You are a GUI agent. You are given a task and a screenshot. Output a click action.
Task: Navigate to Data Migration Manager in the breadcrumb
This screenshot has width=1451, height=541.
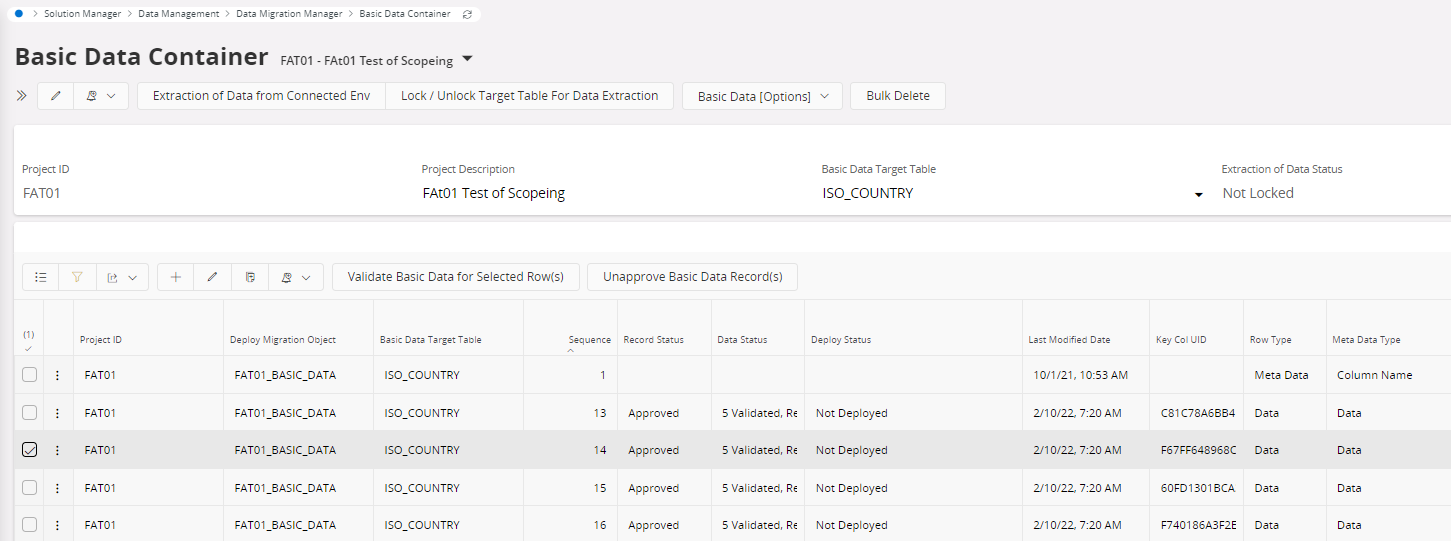tap(289, 14)
